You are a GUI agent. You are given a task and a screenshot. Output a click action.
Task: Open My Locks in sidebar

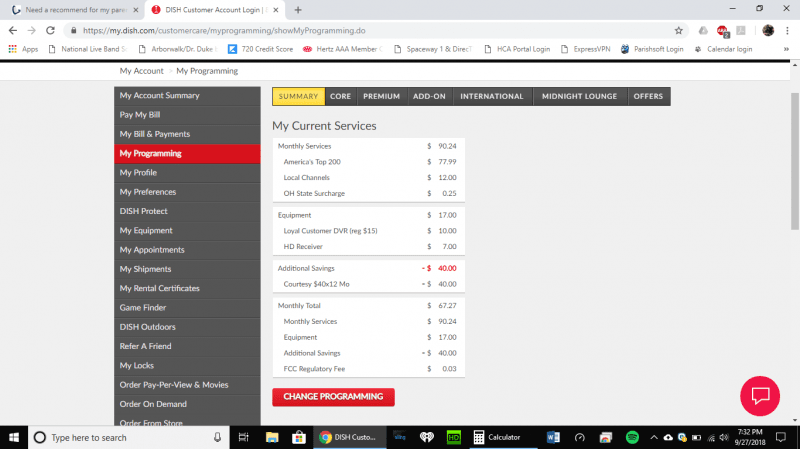pyautogui.click(x=187, y=366)
